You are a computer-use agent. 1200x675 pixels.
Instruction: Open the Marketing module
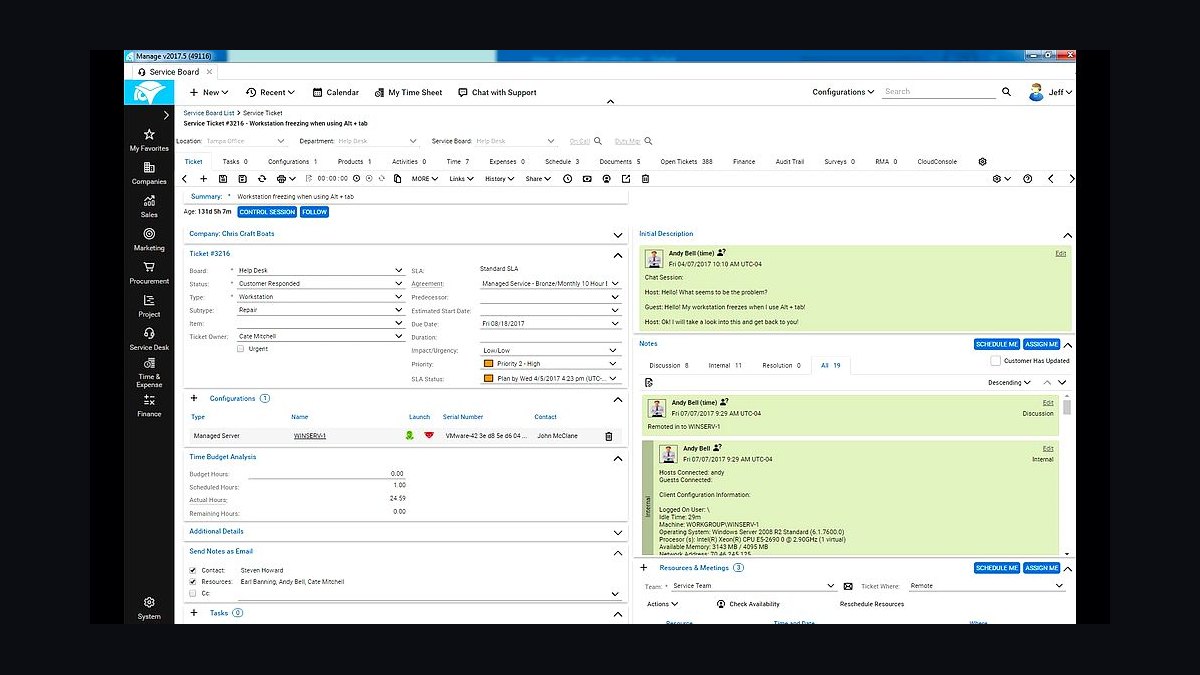tap(149, 239)
